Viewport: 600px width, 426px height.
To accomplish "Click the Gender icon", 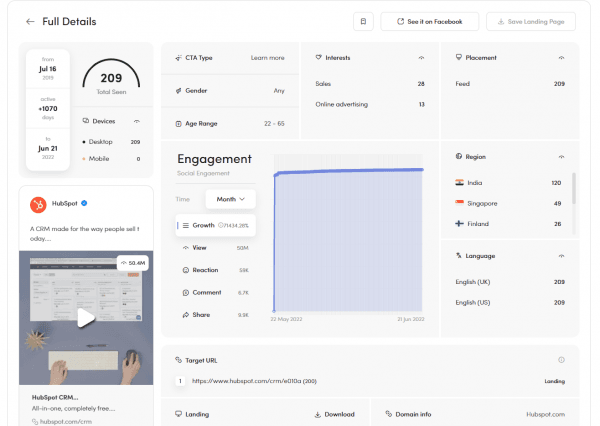I will click(178, 91).
